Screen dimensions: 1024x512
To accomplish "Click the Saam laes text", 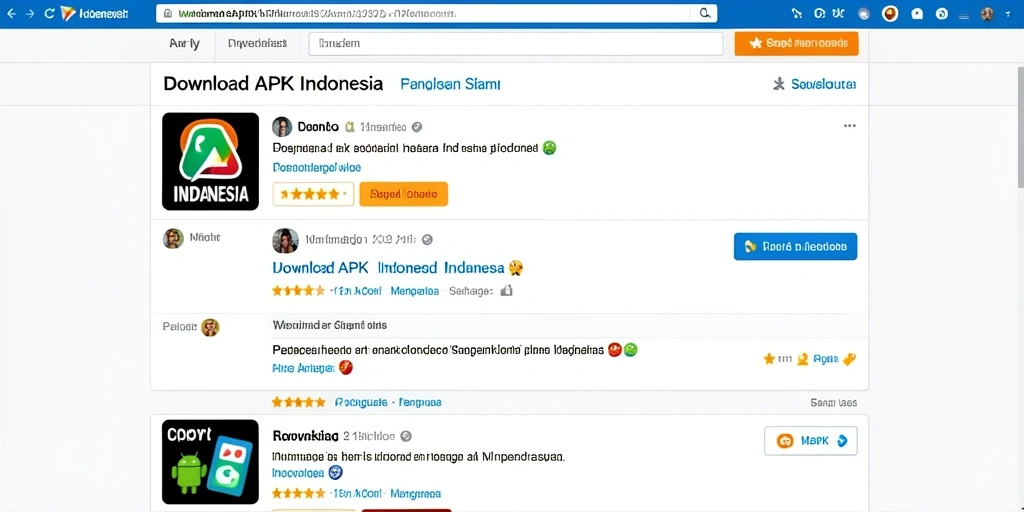I will pos(834,403).
